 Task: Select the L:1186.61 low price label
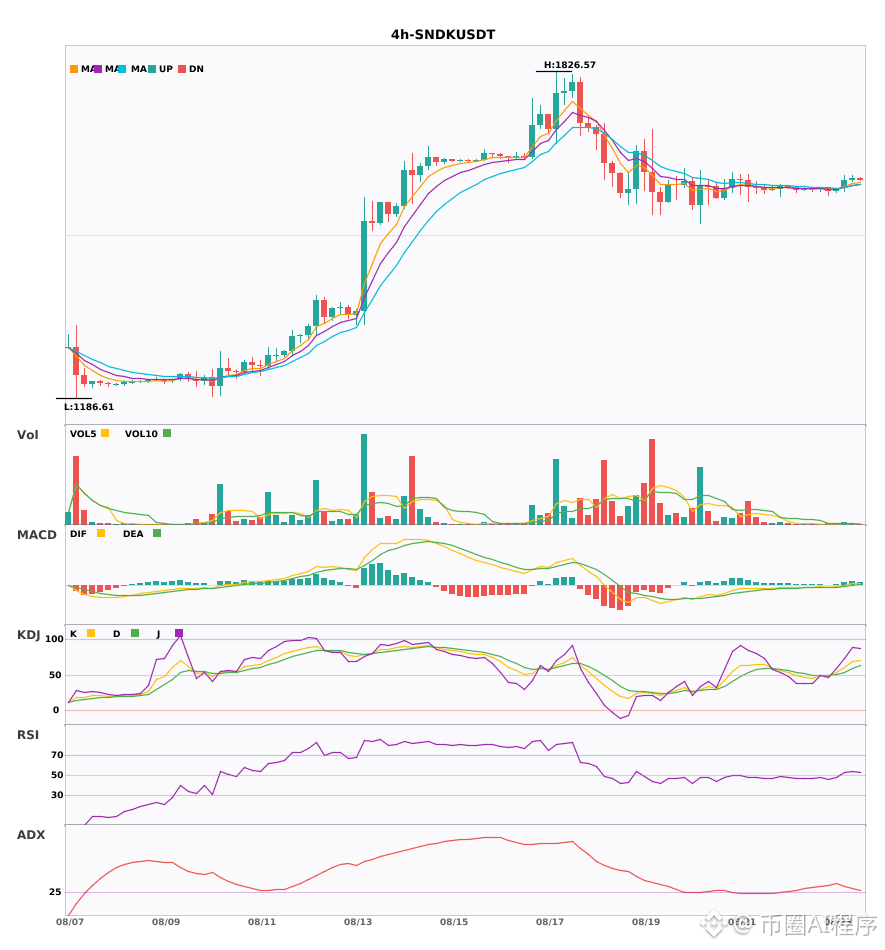point(89,407)
